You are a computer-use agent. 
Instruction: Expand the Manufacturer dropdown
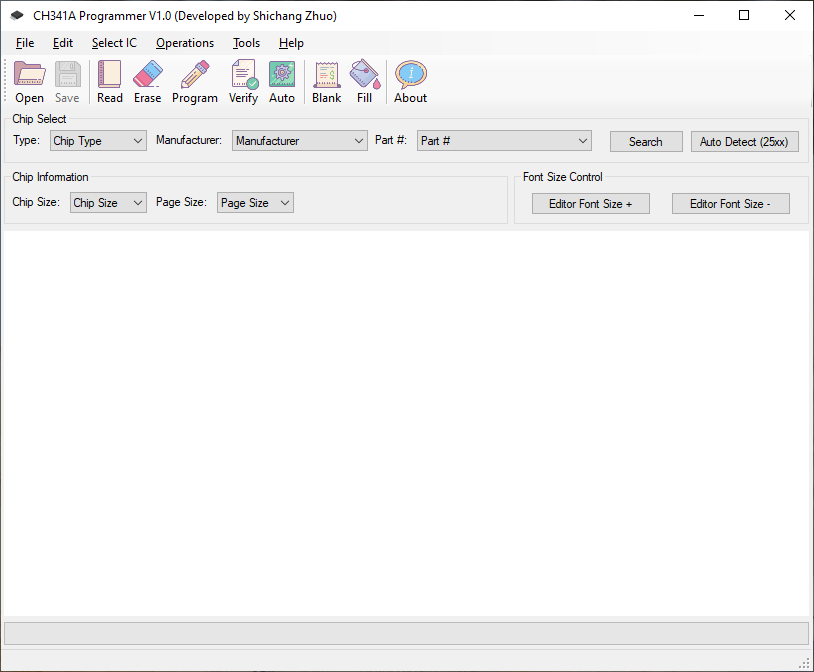point(300,141)
